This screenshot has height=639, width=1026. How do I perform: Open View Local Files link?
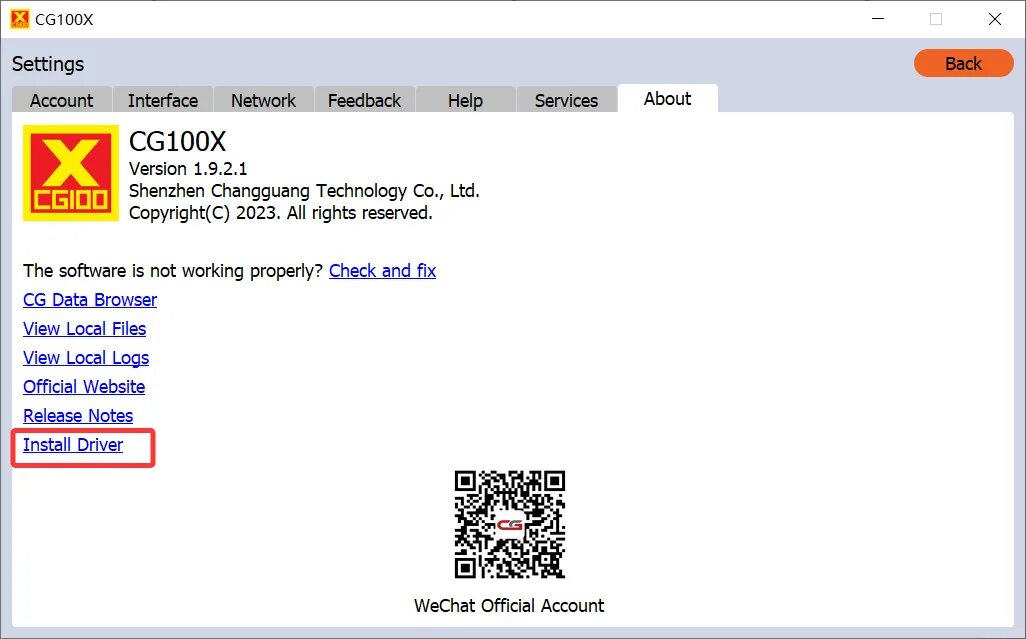(x=84, y=329)
